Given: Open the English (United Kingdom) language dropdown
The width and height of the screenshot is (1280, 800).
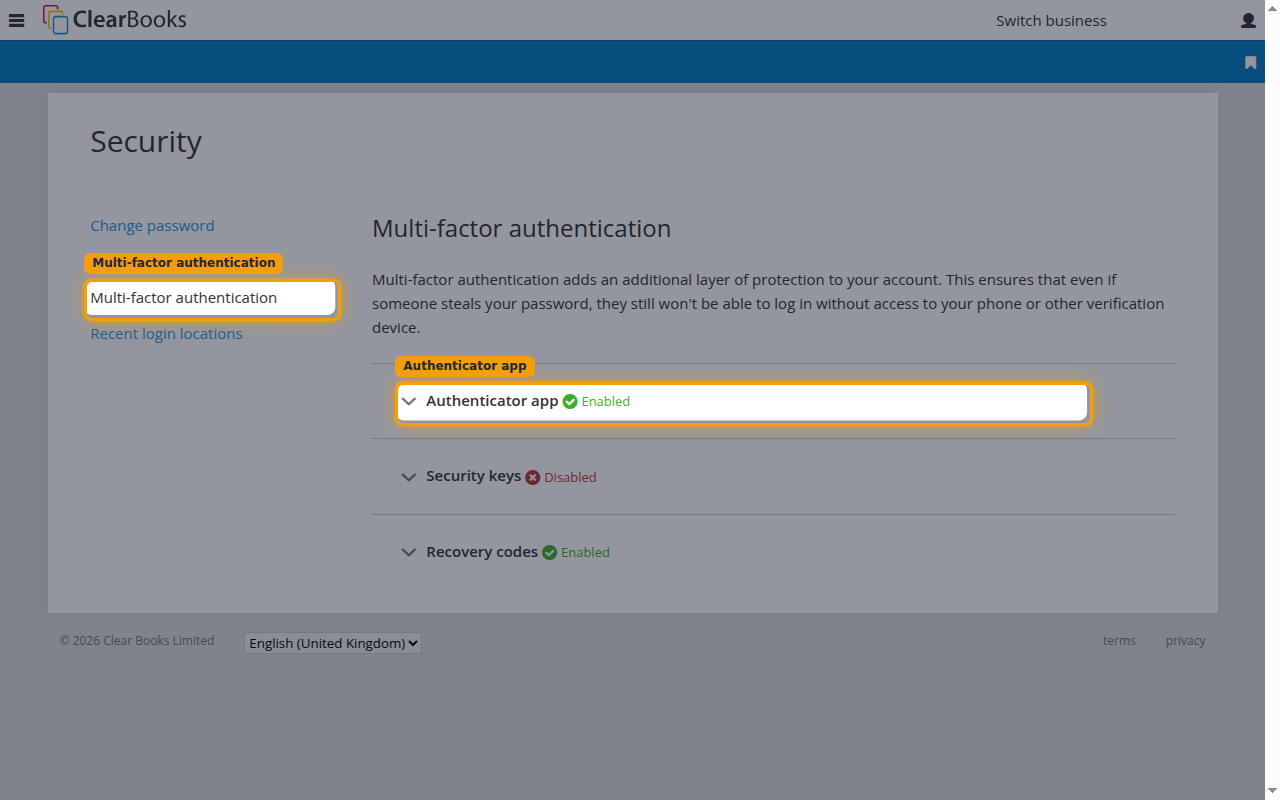Looking at the screenshot, I should click(x=333, y=643).
